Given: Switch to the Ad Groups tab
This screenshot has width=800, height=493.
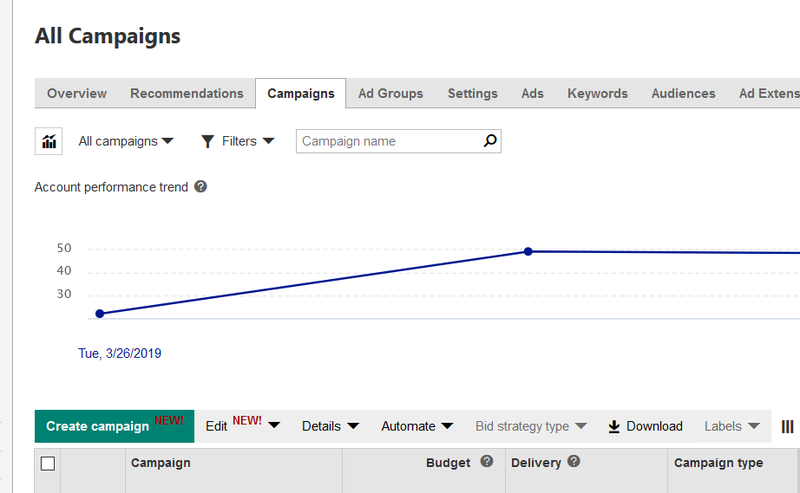Looking at the screenshot, I should click(390, 93).
